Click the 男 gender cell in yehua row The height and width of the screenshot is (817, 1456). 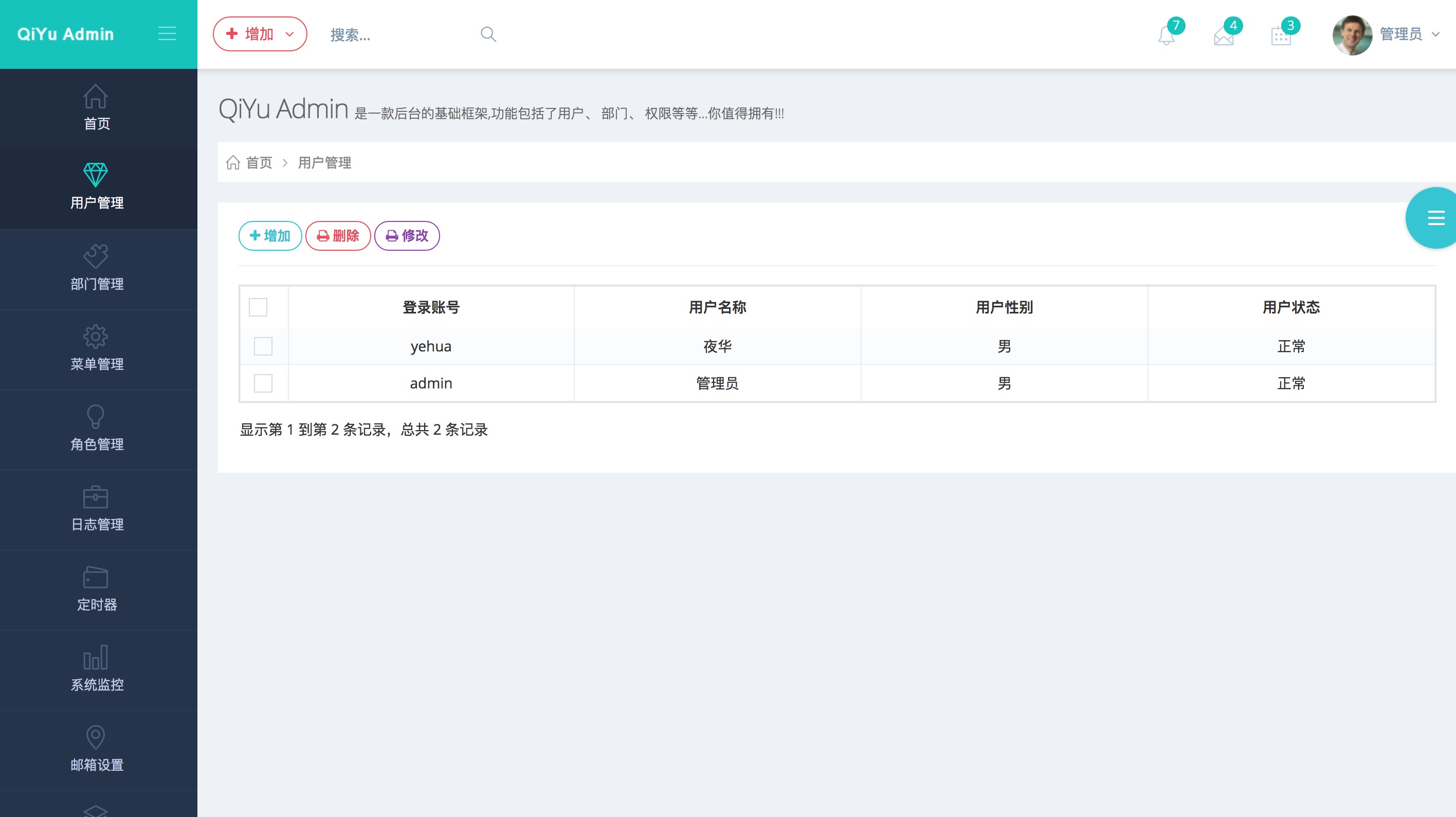click(1005, 346)
